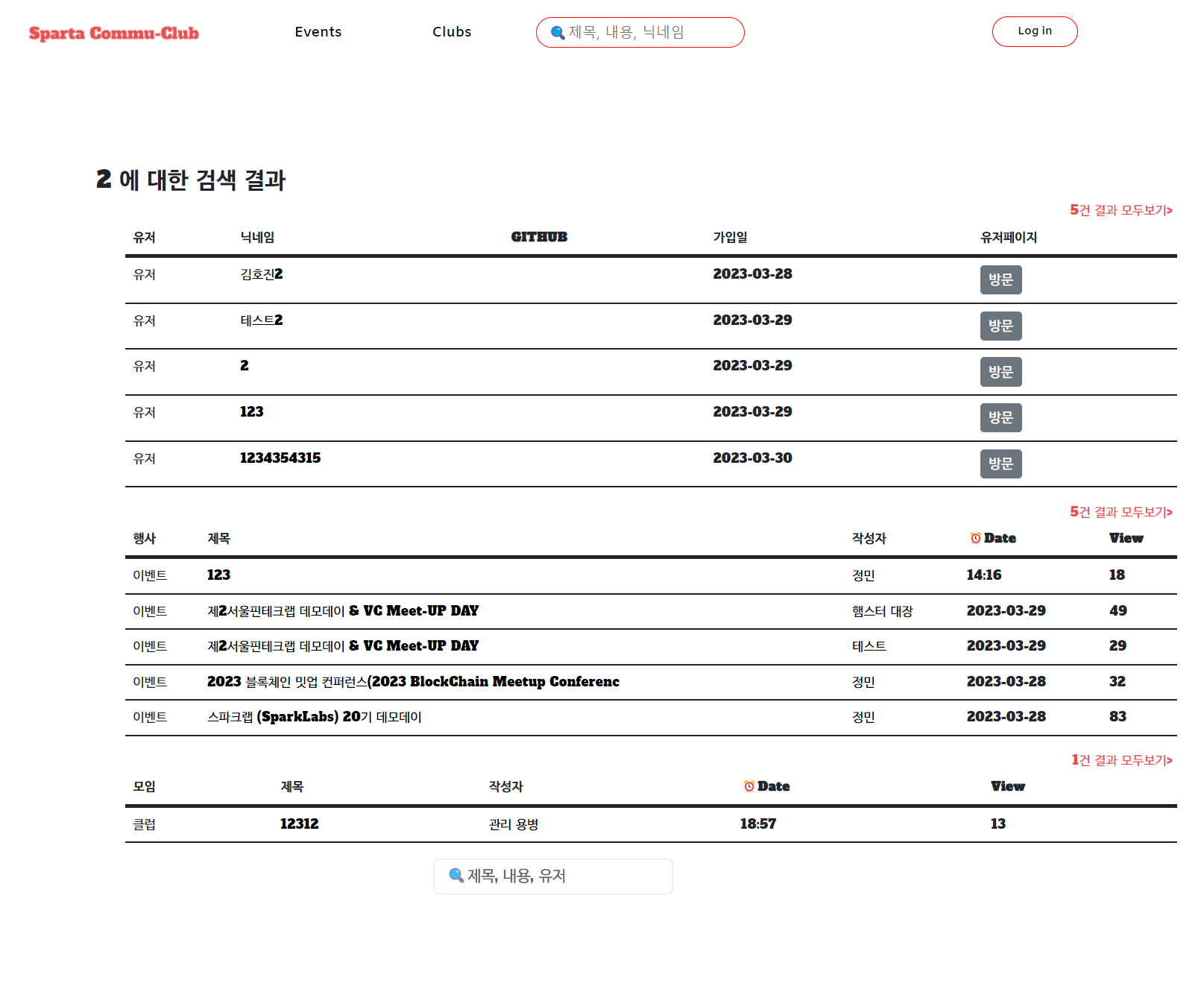Visit the user page of 김호진2
This screenshot has width=1204, height=983.
click(x=1000, y=280)
